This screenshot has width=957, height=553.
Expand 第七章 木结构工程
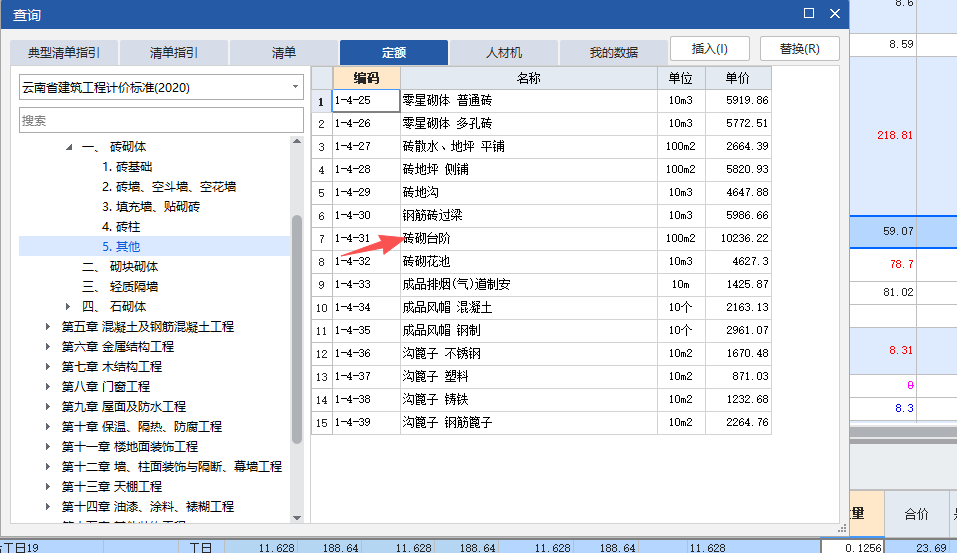(x=48, y=367)
